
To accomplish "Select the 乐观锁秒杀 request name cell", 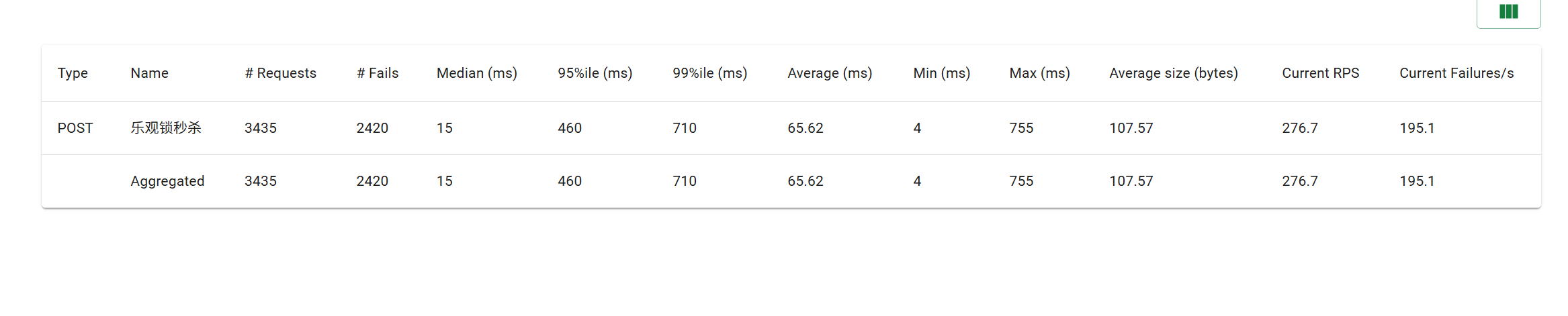I will [166, 127].
